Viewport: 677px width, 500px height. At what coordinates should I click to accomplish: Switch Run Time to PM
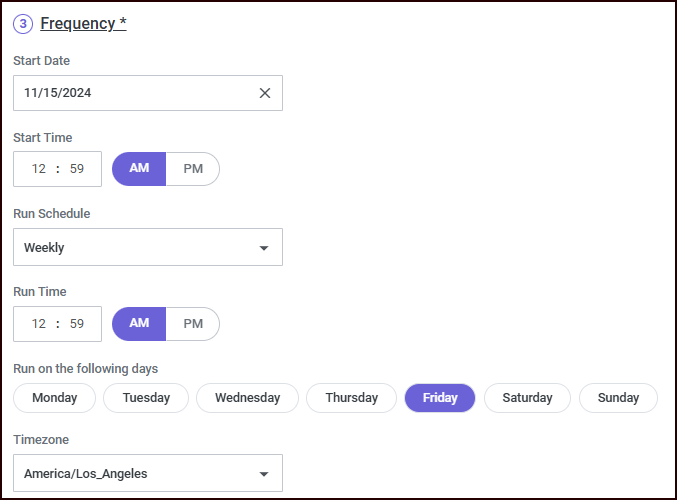(x=193, y=324)
